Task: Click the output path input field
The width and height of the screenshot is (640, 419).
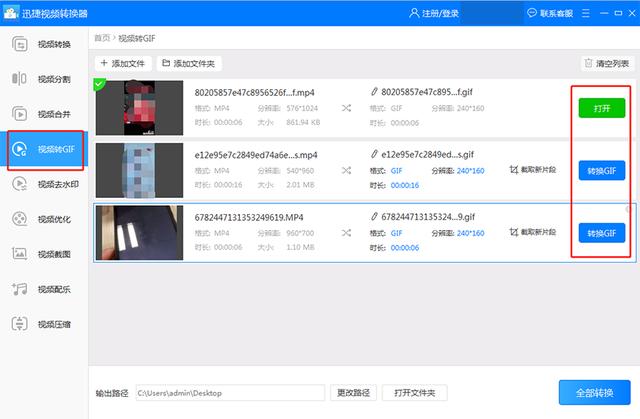Action: 230,393
